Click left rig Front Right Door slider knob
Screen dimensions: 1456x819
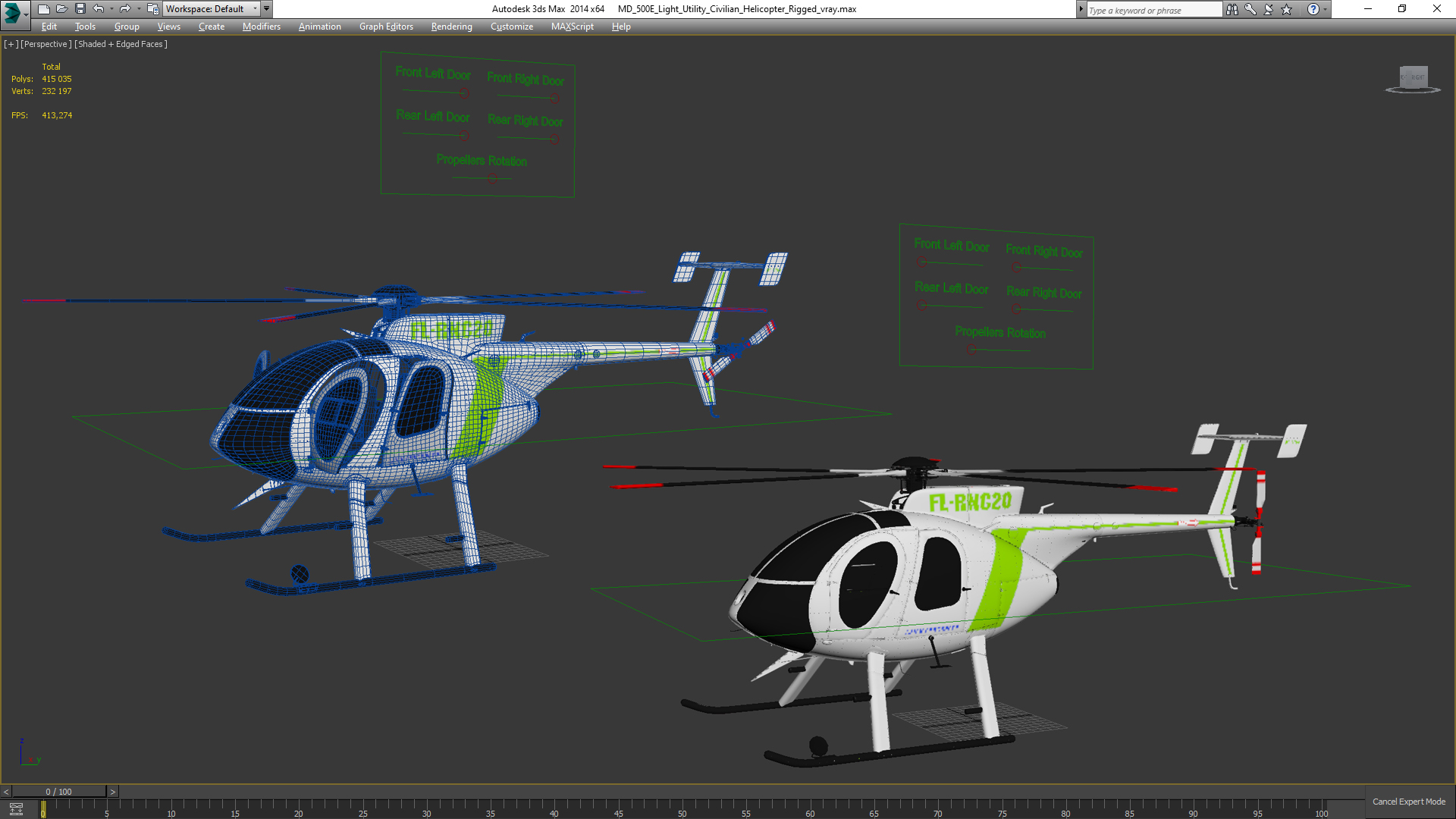coord(556,98)
